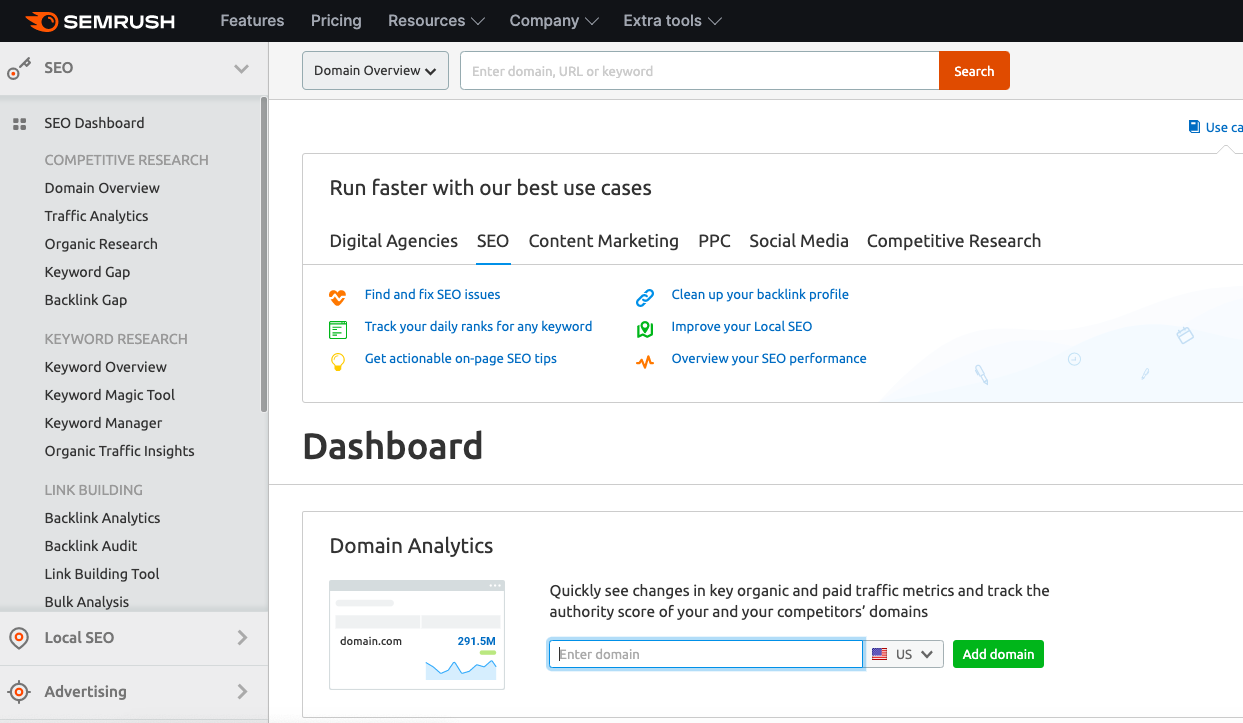Open Keyword Magic Tool in sidebar

[110, 395]
